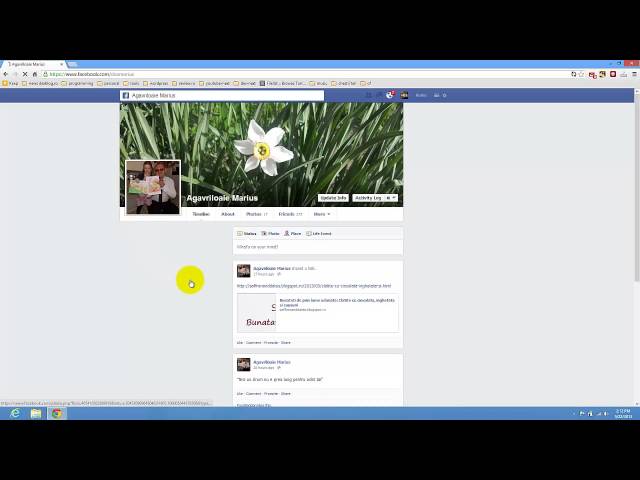The height and width of the screenshot is (480, 640).
Task: Open Chrome's home page icon
Action: pyautogui.click(x=35, y=74)
